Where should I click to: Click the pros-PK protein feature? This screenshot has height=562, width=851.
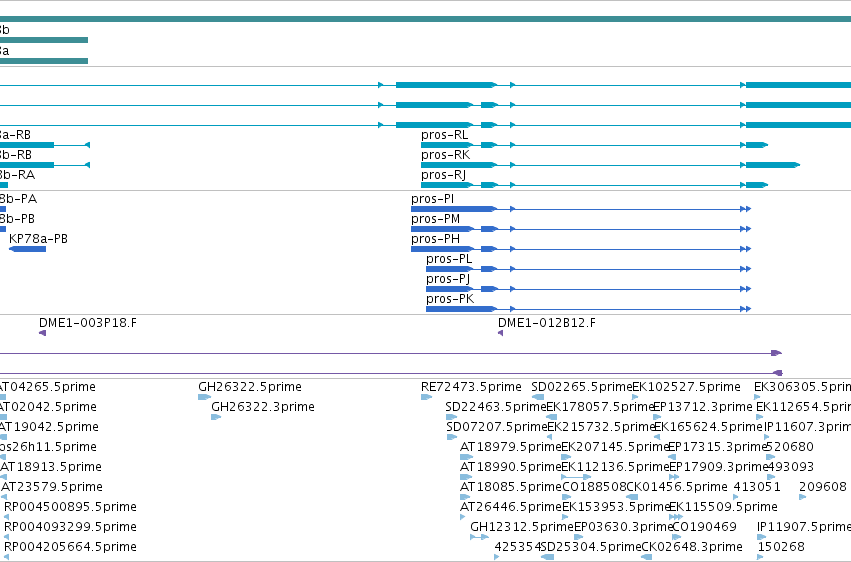coord(588,309)
